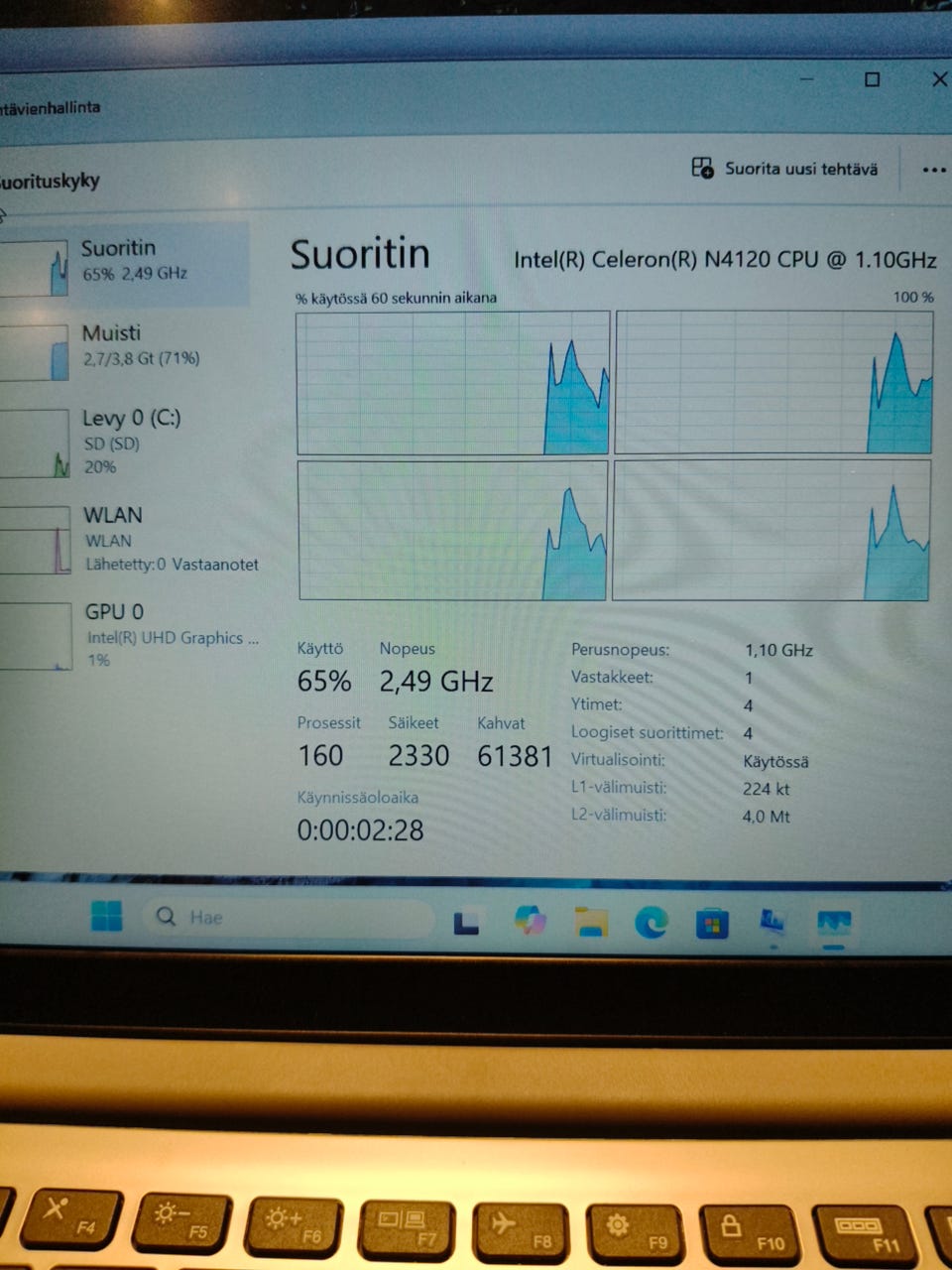Launch Copilot from the taskbar
The height and width of the screenshot is (1270, 952).
click(531, 921)
